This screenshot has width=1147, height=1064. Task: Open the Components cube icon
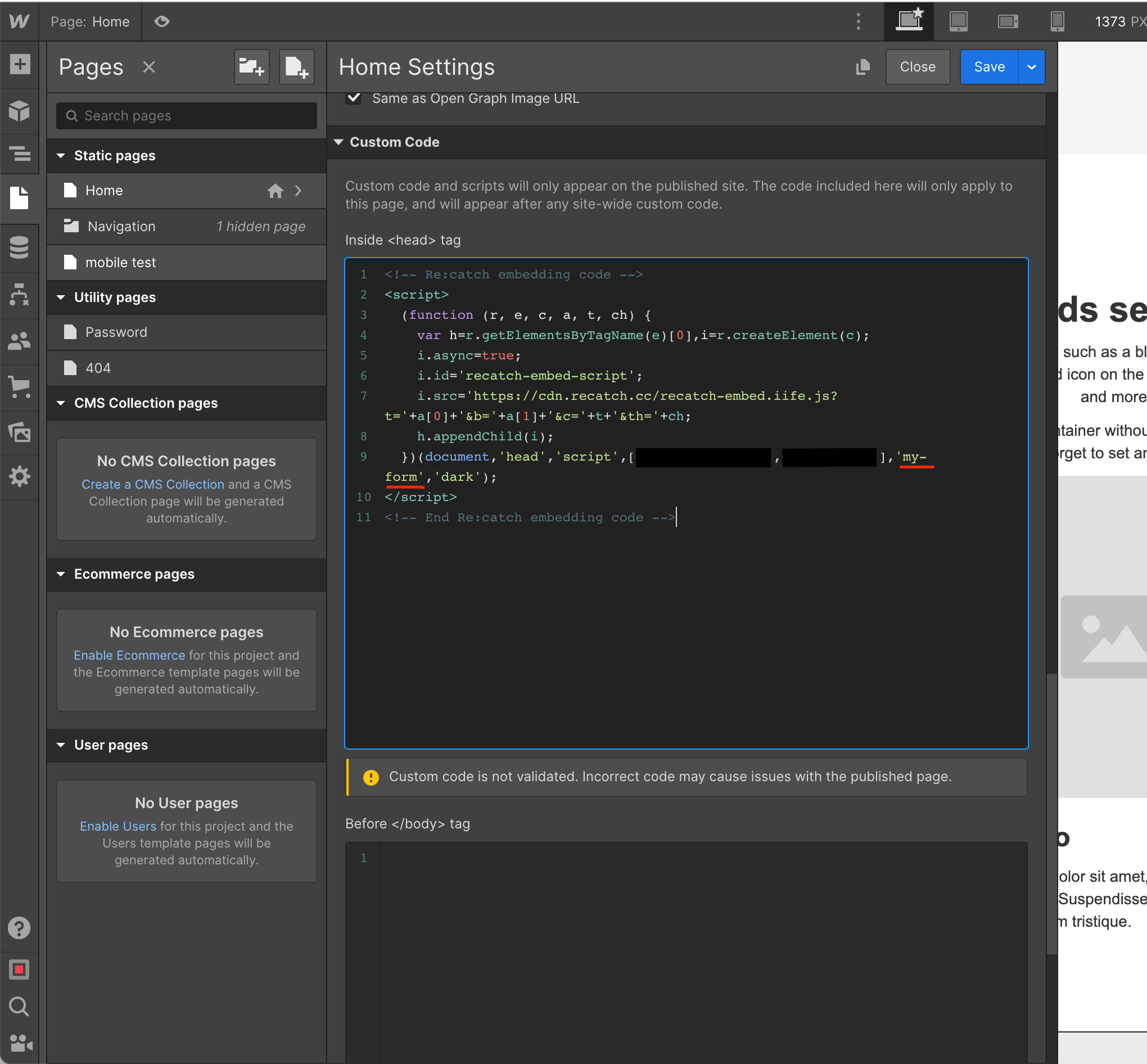[x=20, y=110]
